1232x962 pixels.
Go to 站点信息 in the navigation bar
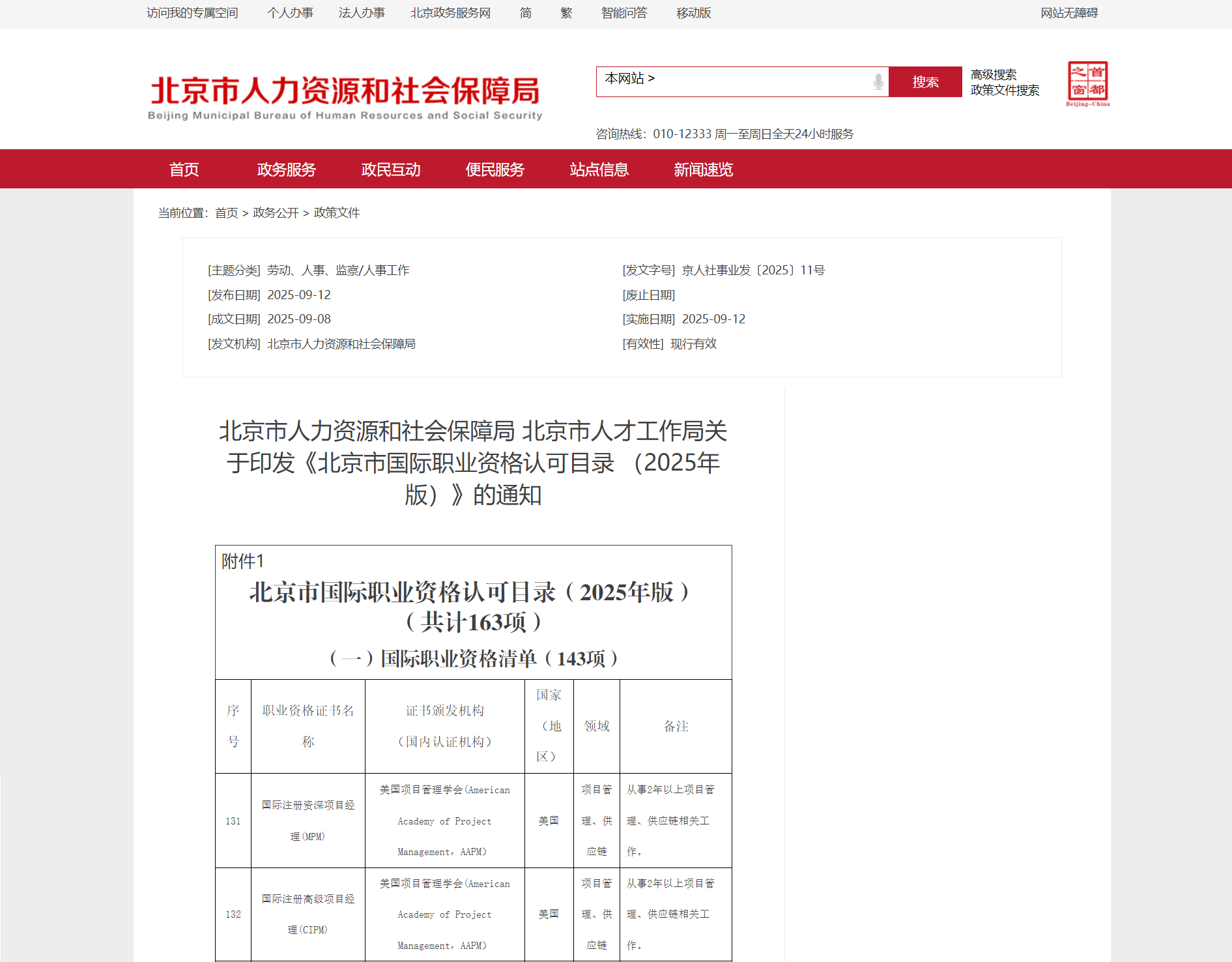click(x=599, y=169)
